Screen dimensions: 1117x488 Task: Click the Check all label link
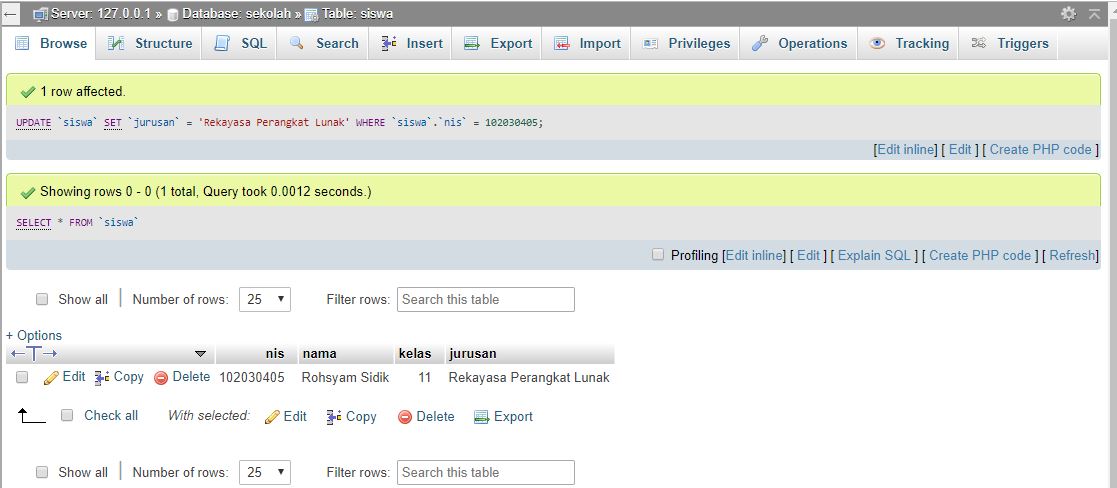pyautogui.click(x=111, y=415)
